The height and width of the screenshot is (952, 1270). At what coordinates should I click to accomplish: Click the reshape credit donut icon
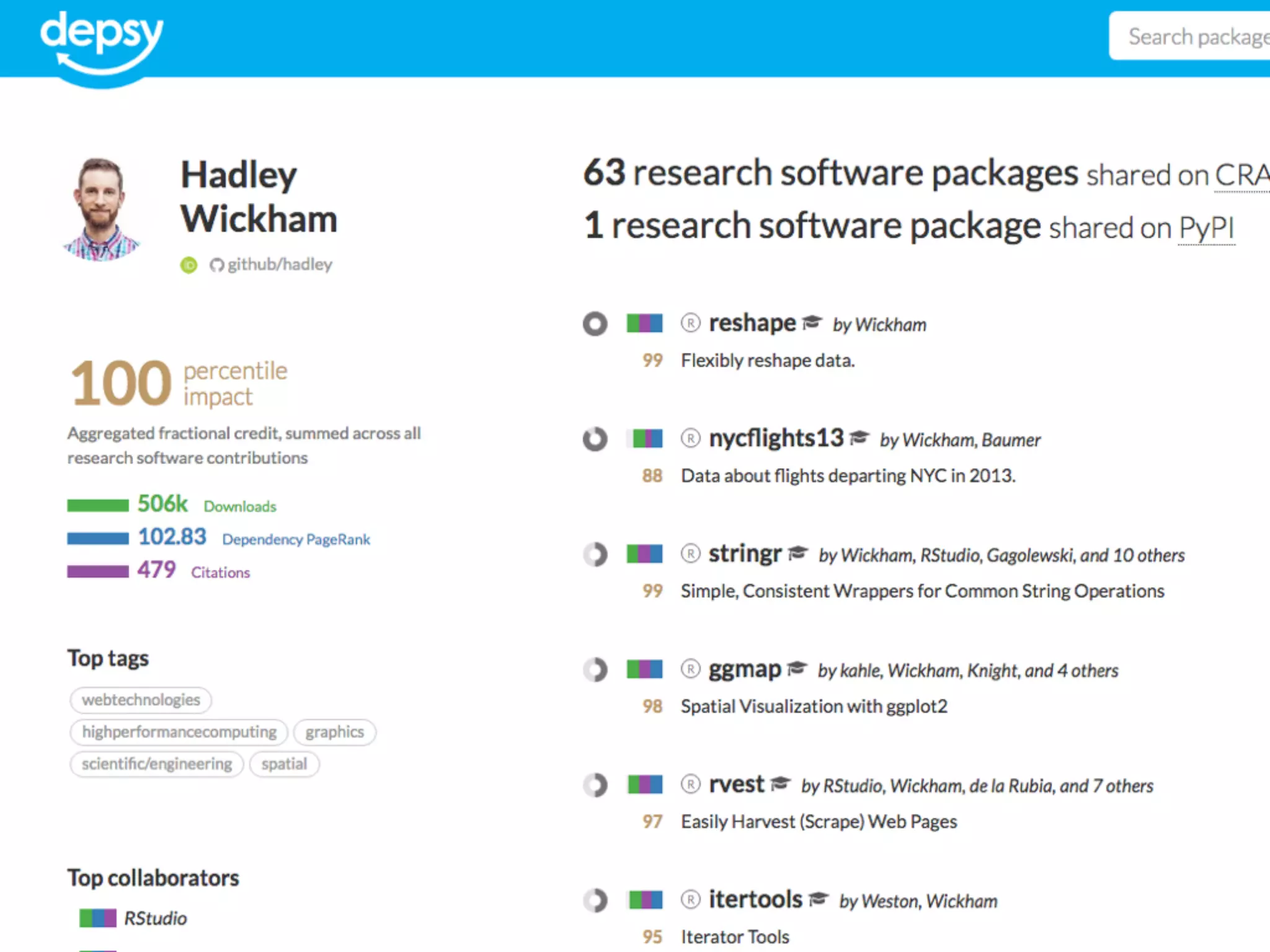[595, 324]
